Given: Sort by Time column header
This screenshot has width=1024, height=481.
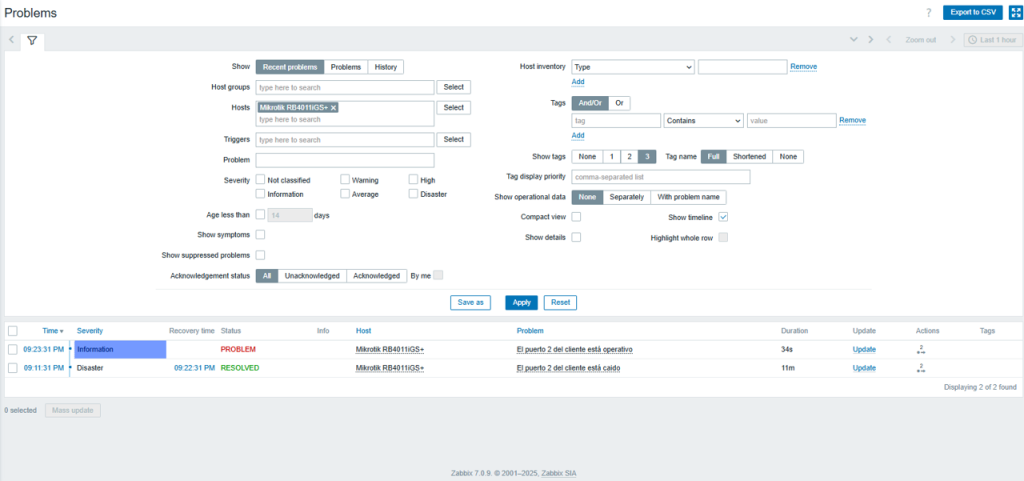Looking at the screenshot, I should click(x=53, y=331).
